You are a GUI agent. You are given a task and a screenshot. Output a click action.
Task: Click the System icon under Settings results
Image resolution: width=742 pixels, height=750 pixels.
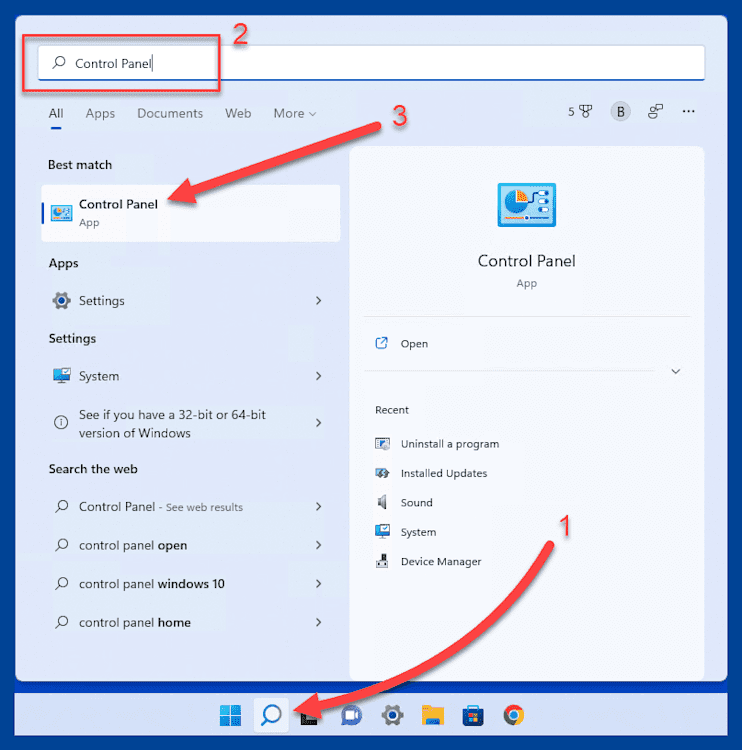pos(62,376)
